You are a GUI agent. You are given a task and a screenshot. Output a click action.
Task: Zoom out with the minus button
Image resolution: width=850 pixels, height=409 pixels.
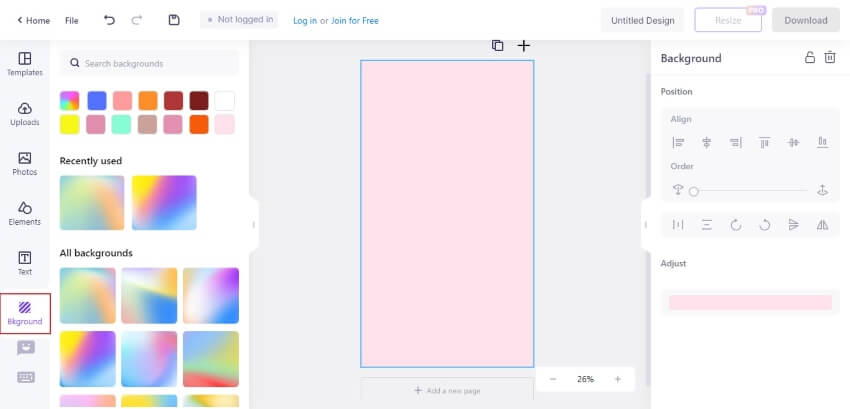(553, 379)
